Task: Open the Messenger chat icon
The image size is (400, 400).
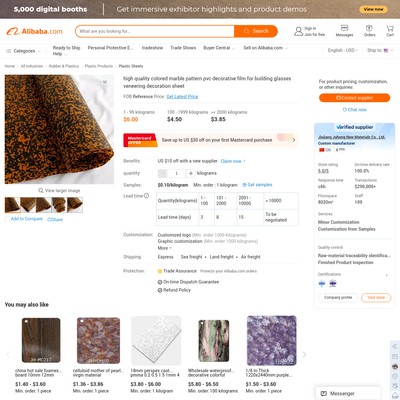Action: click(x=324, y=393)
